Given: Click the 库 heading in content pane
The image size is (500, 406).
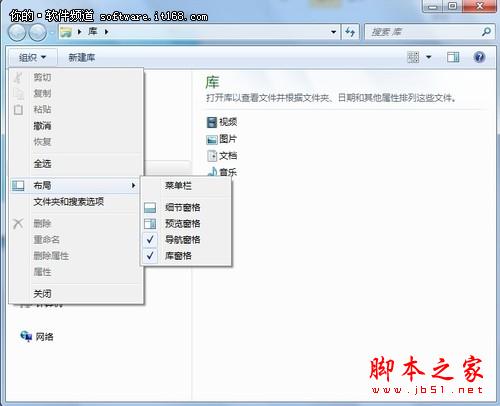Looking at the screenshot, I should tap(212, 82).
